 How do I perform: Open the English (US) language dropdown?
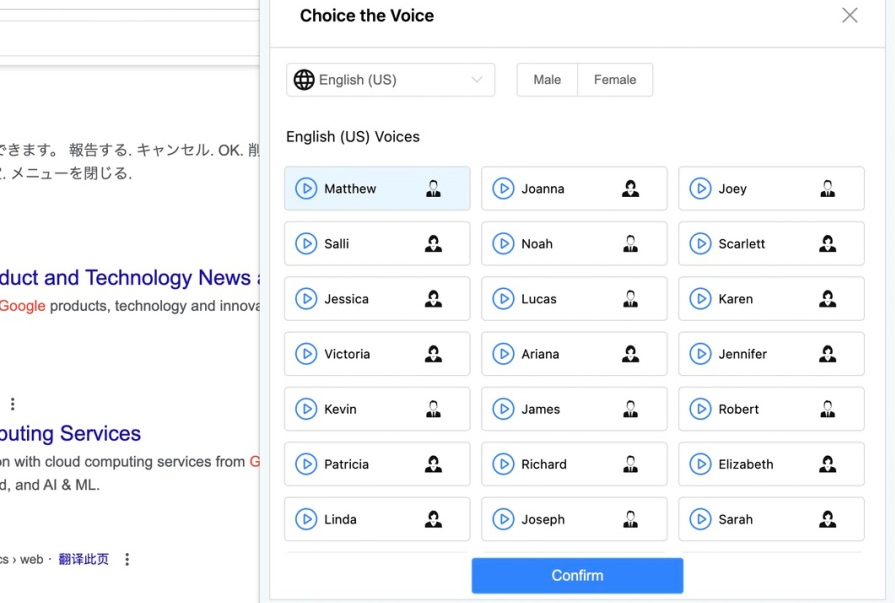click(x=390, y=80)
